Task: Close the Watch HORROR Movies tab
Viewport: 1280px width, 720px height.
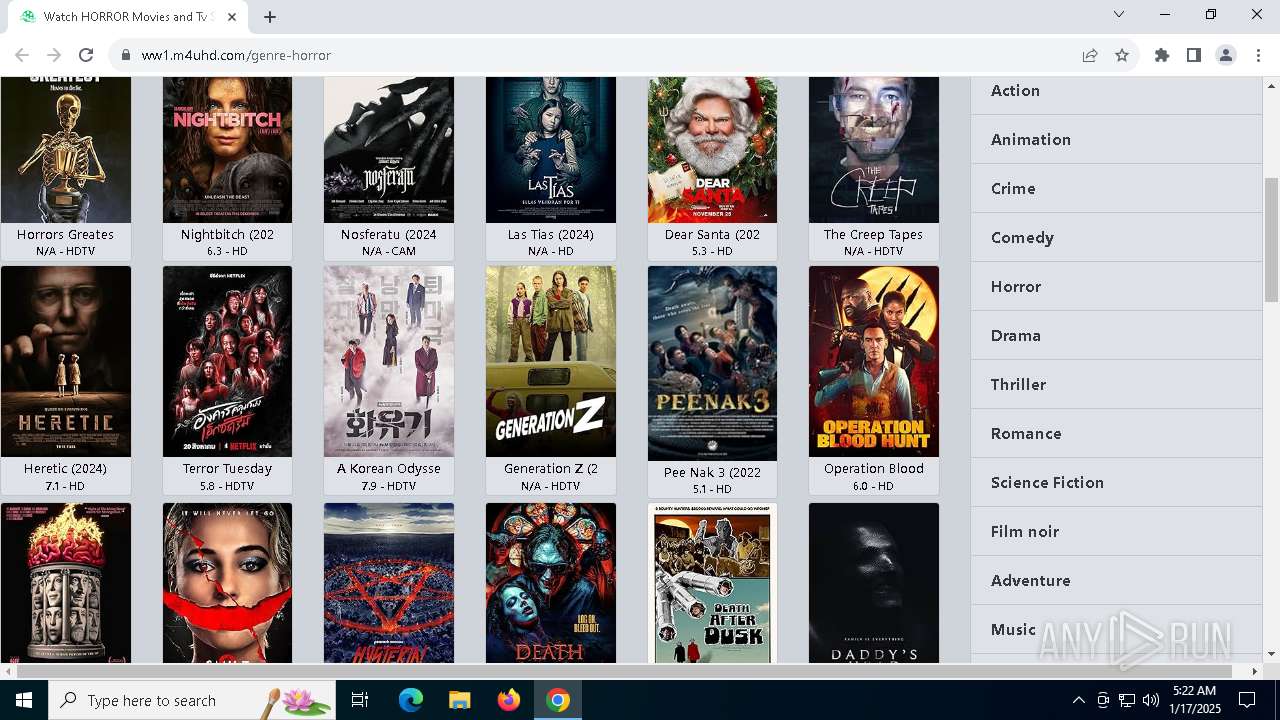Action: 232,16
